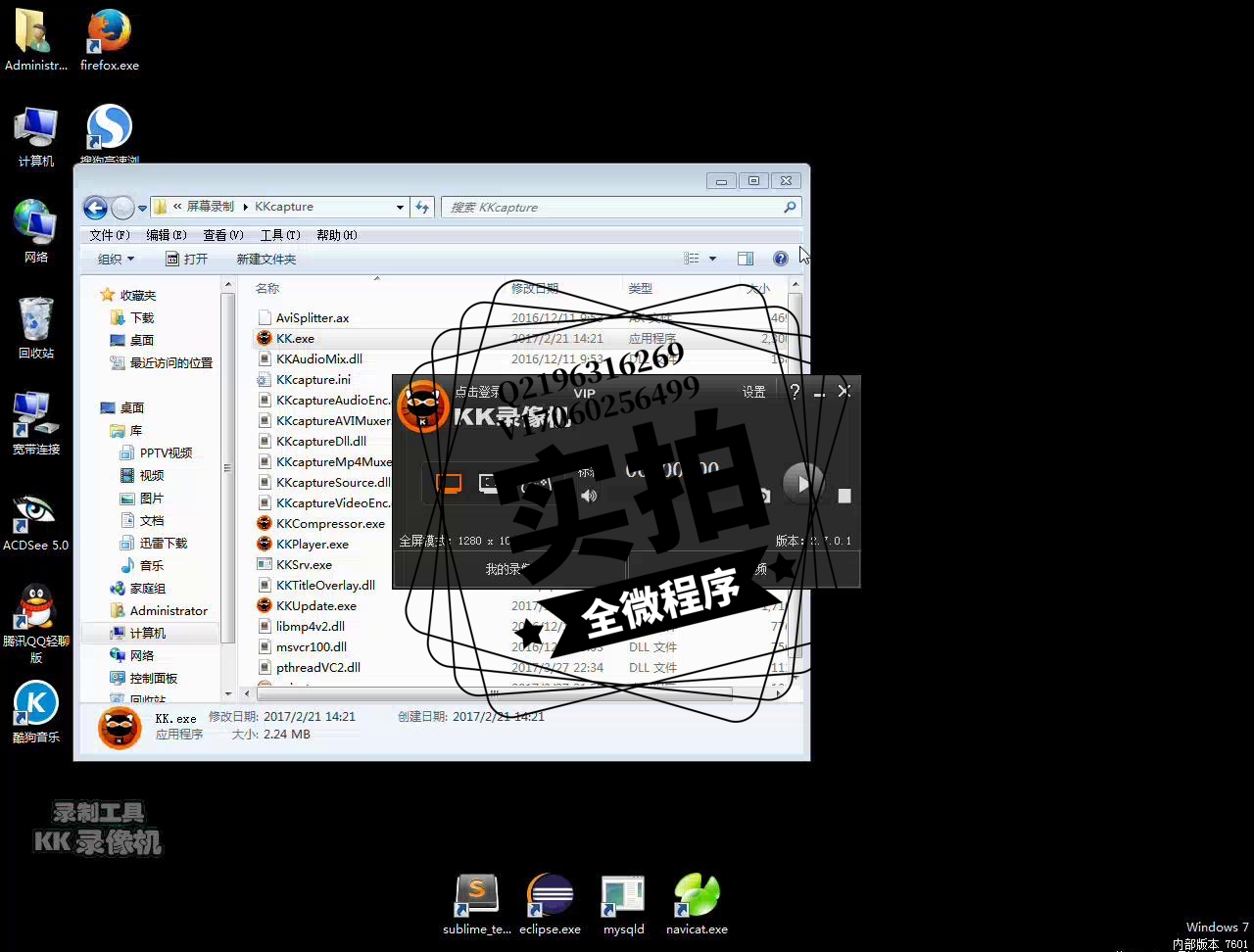Open 设置 in KK录像机
This screenshot has width=1254, height=952.
(x=753, y=392)
